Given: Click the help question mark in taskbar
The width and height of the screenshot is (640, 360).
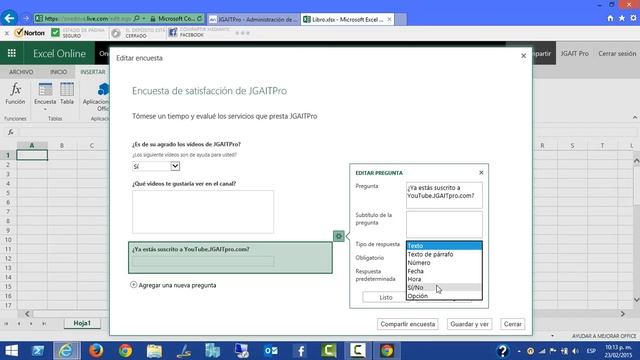Looking at the screenshot, I should [x=502, y=351].
